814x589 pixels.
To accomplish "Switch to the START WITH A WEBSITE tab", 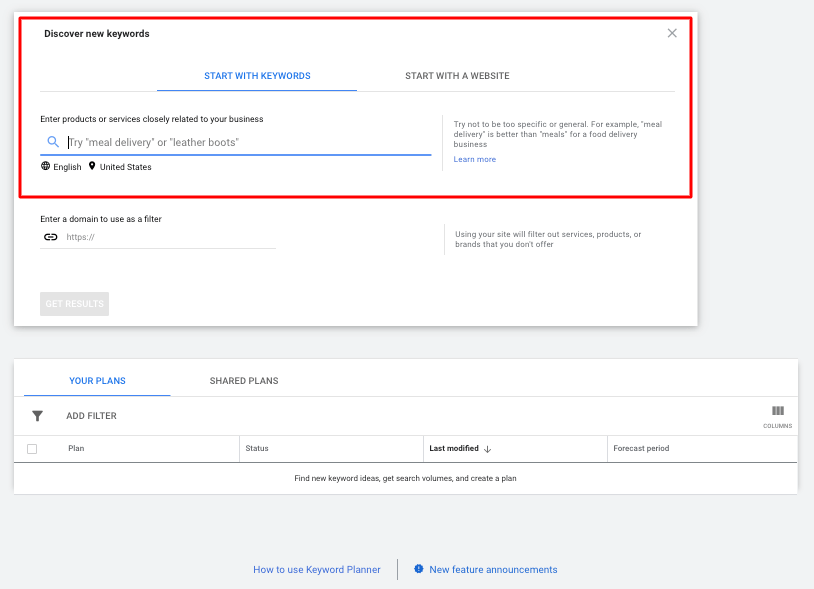I will 457,76.
